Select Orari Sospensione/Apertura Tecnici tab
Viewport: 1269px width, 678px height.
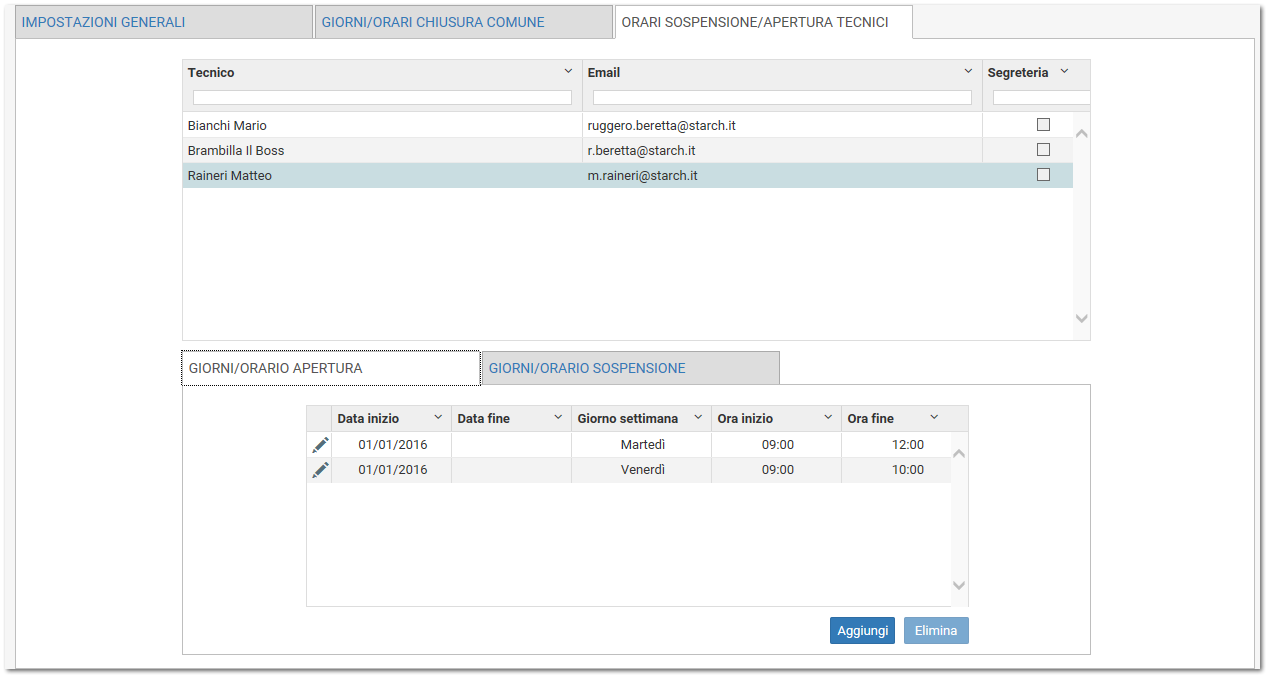[764, 22]
